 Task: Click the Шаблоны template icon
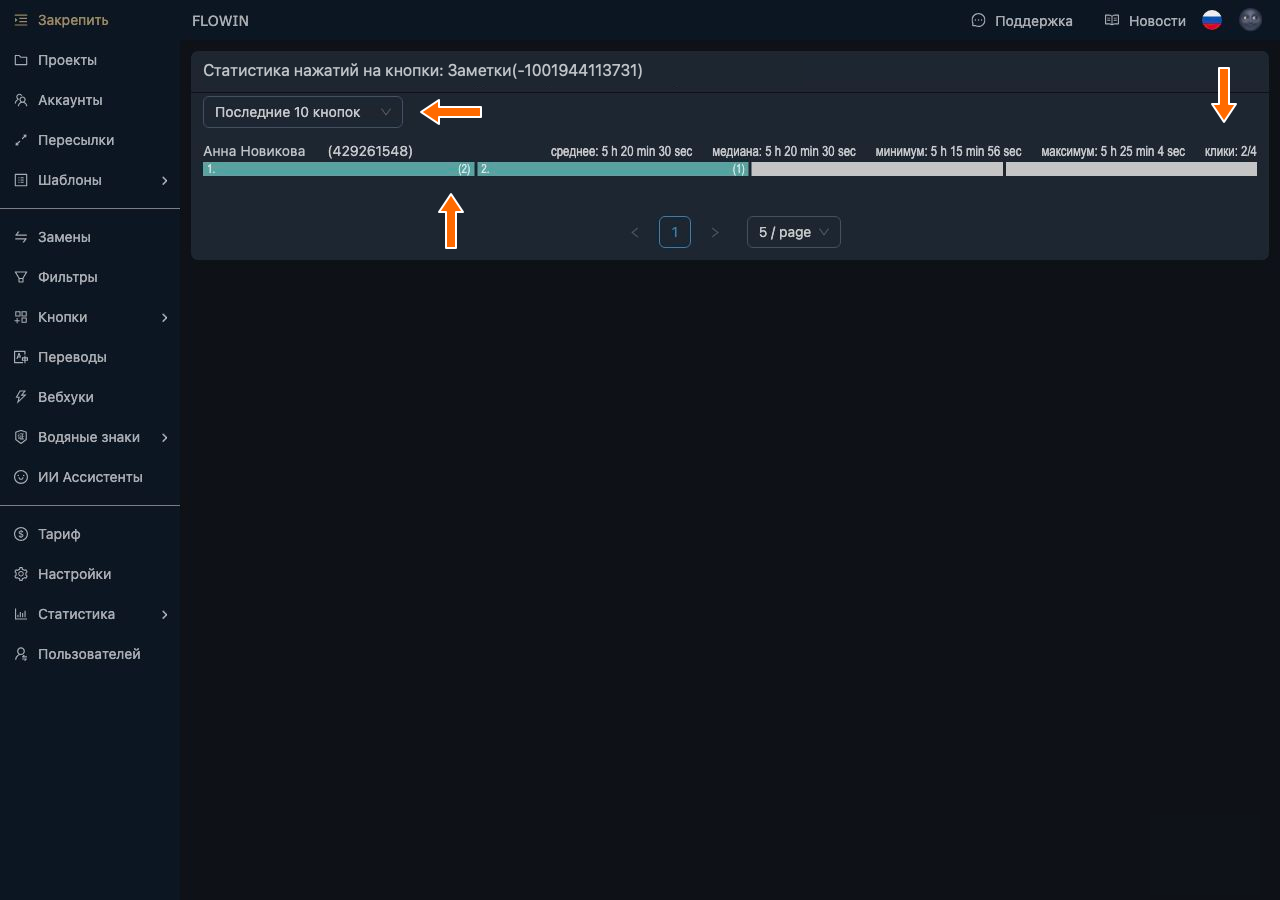pos(21,180)
